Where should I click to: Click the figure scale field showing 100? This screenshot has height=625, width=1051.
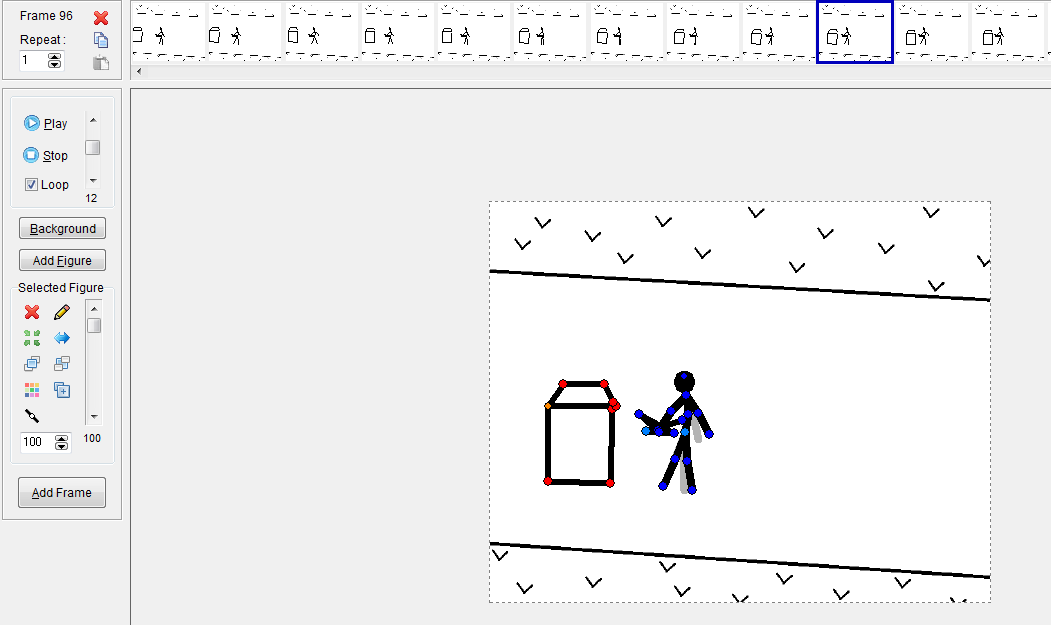point(37,442)
